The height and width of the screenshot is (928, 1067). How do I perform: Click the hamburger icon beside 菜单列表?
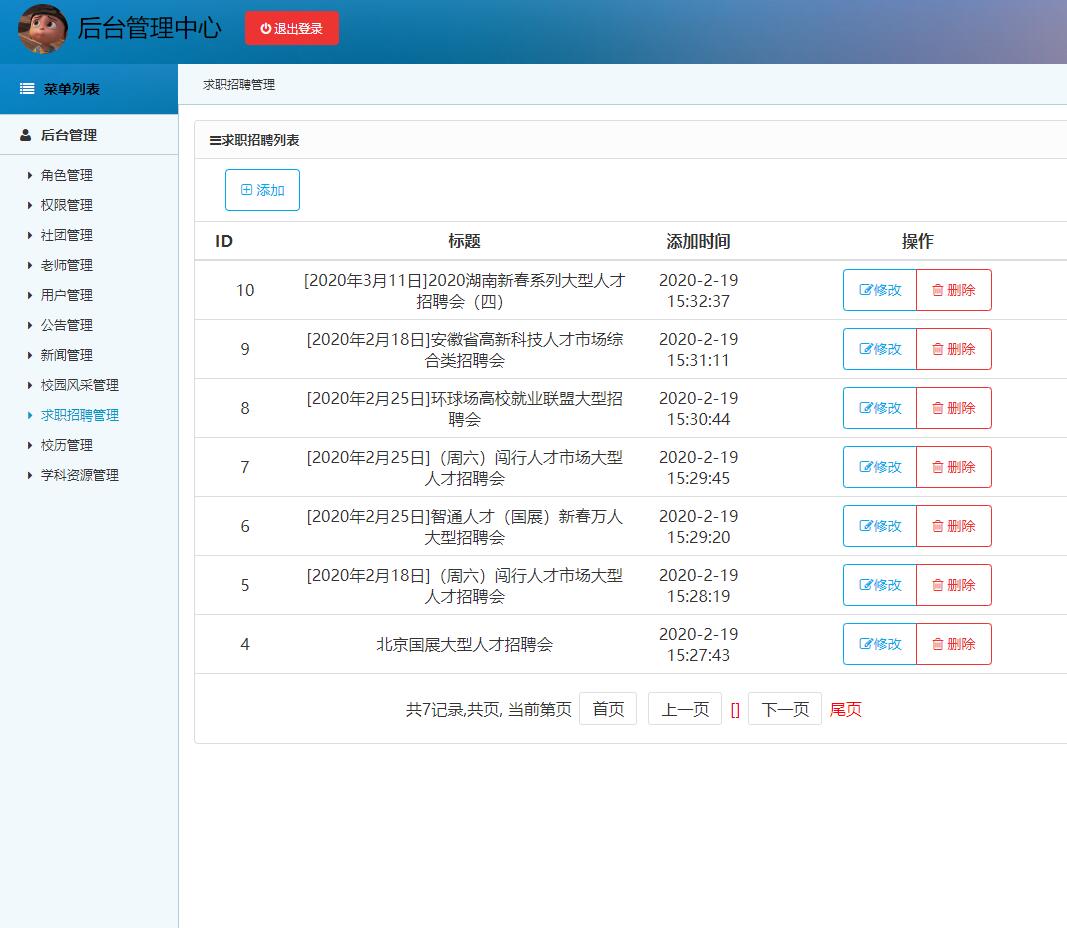click(x=27, y=88)
